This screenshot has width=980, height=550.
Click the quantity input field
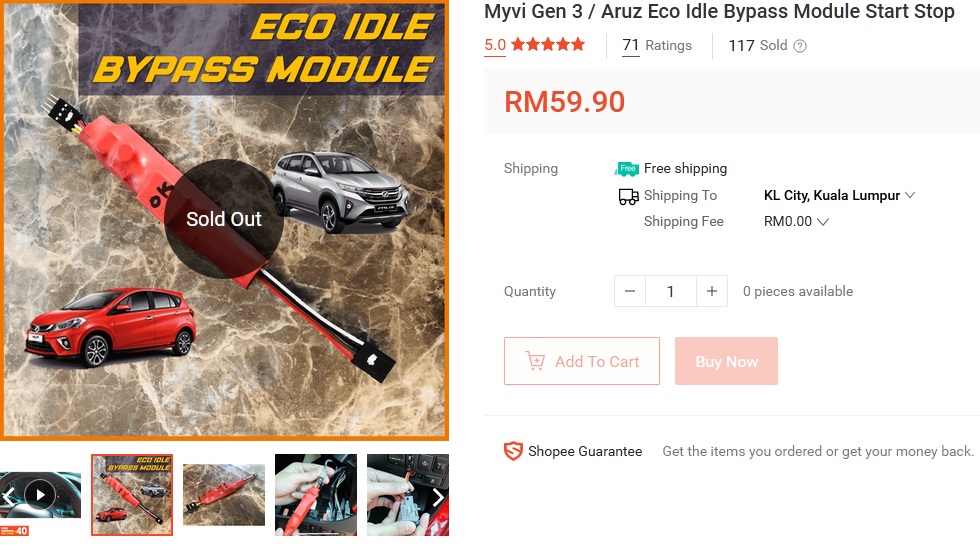[x=671, y=291]
